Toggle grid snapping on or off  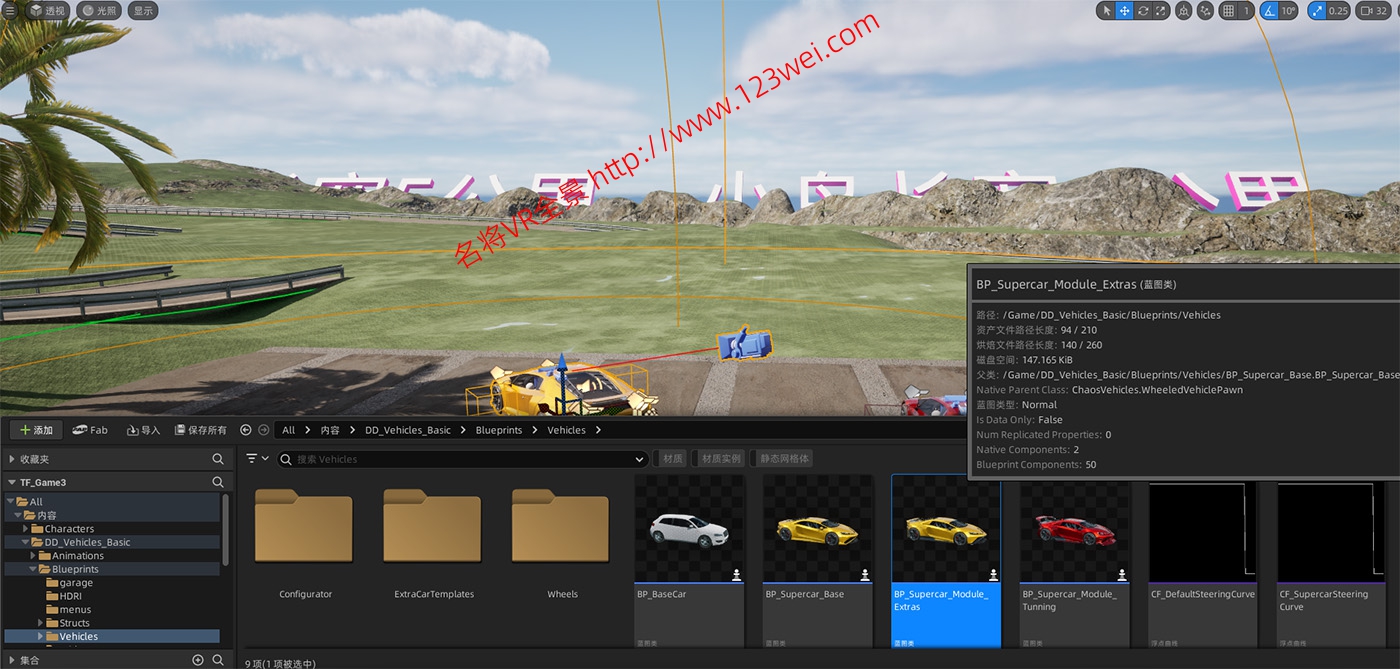(1229, 11)
